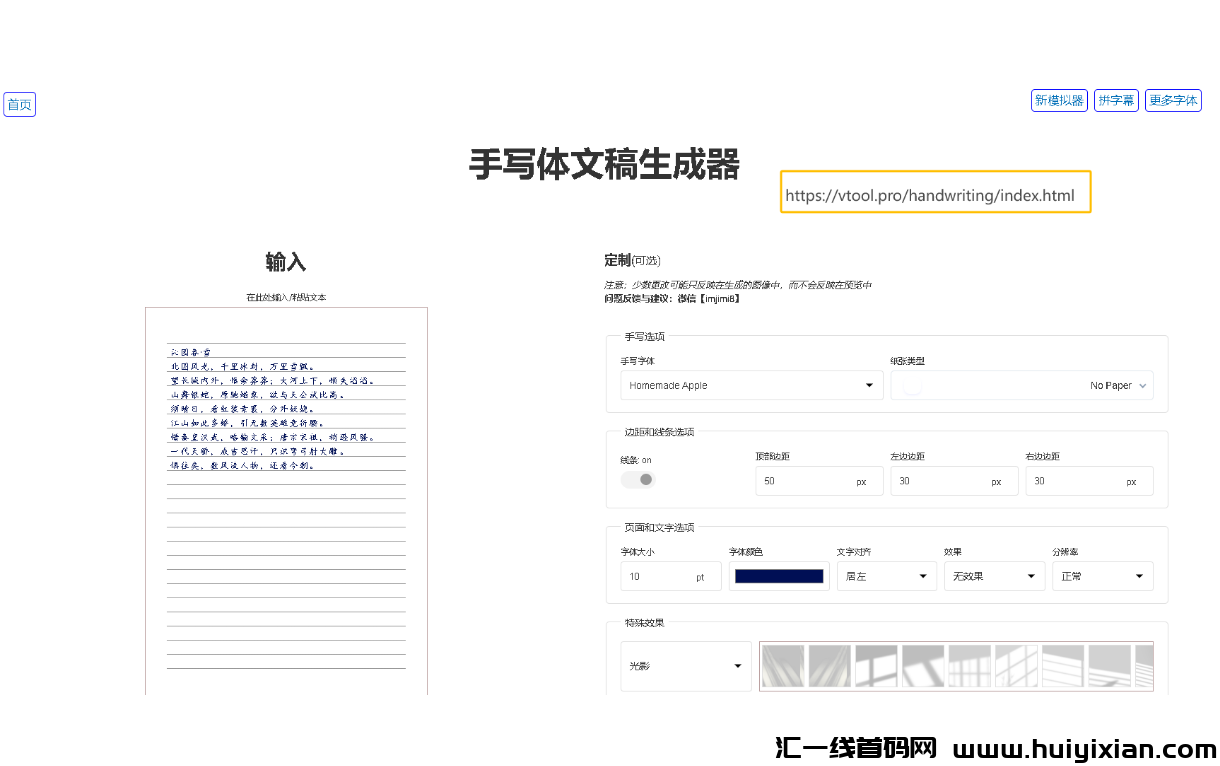Click the 首页 home link
Image resolution: width=1220 pixels, height=766 pixels.
[19, 104]
